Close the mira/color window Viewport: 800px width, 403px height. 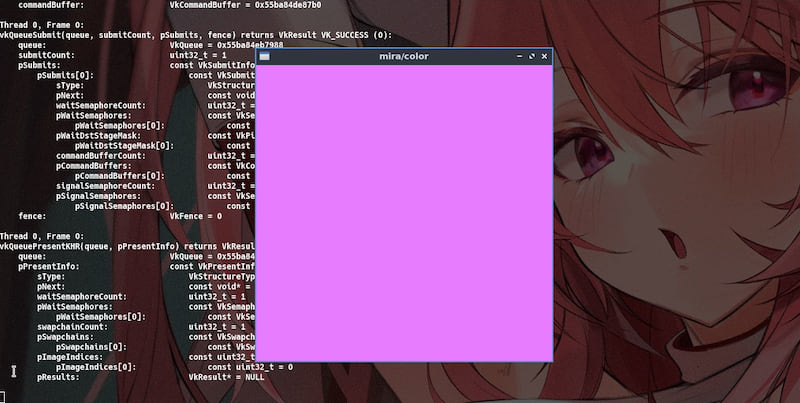point(544,57)
